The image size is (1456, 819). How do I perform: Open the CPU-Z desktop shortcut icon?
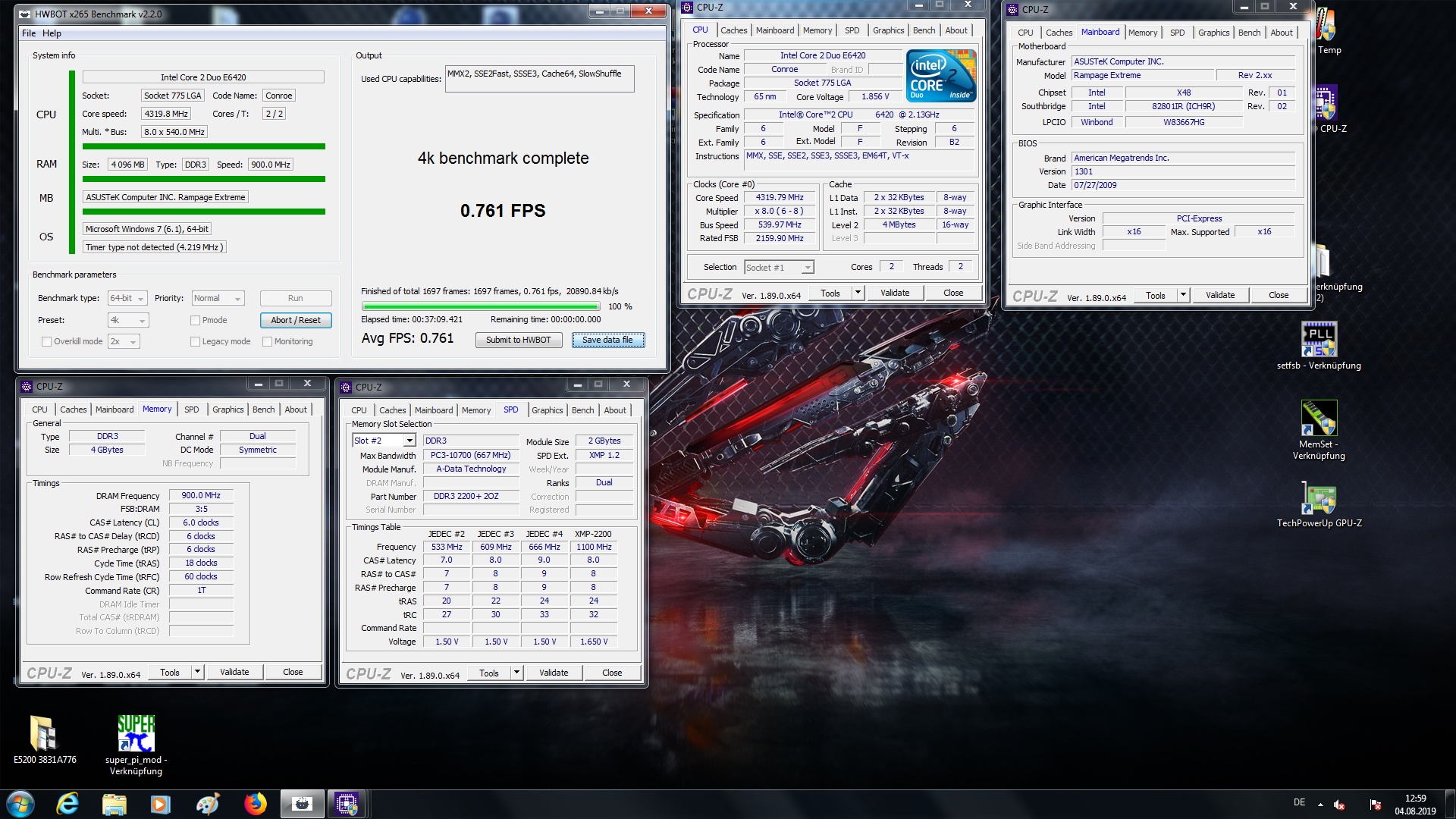tap(1328, 108)
